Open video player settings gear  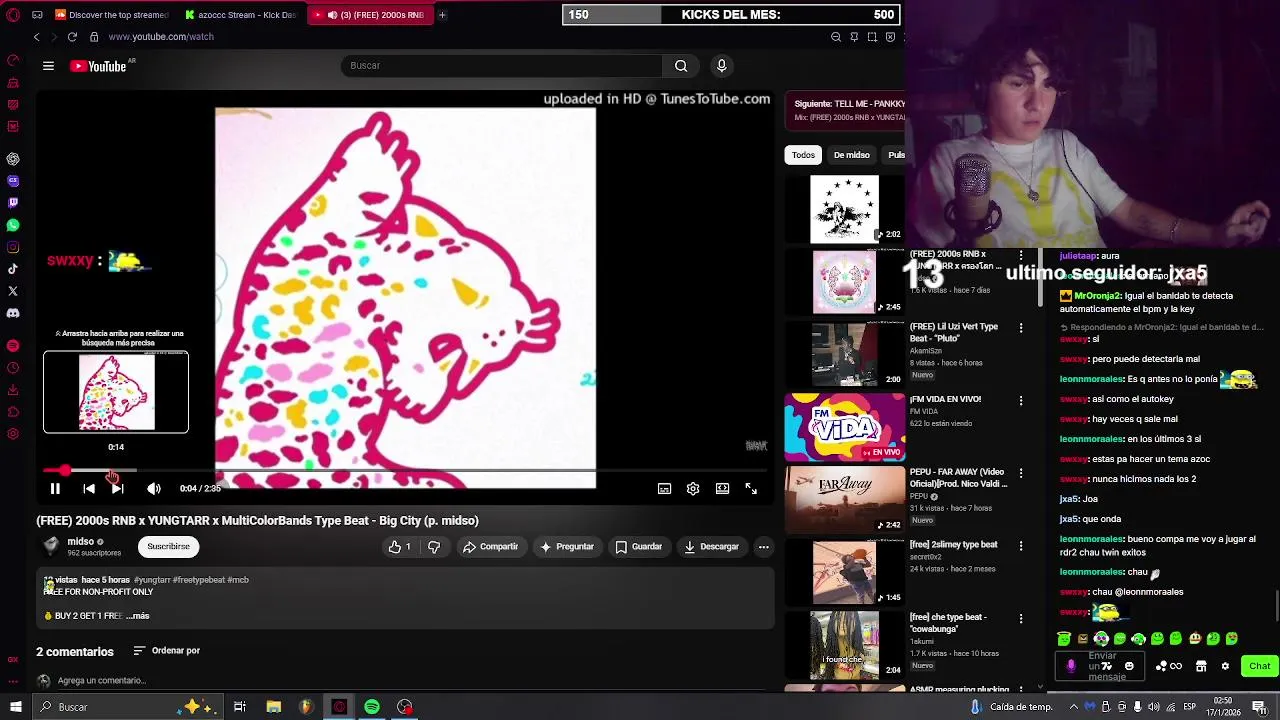(x=693, y=489)
